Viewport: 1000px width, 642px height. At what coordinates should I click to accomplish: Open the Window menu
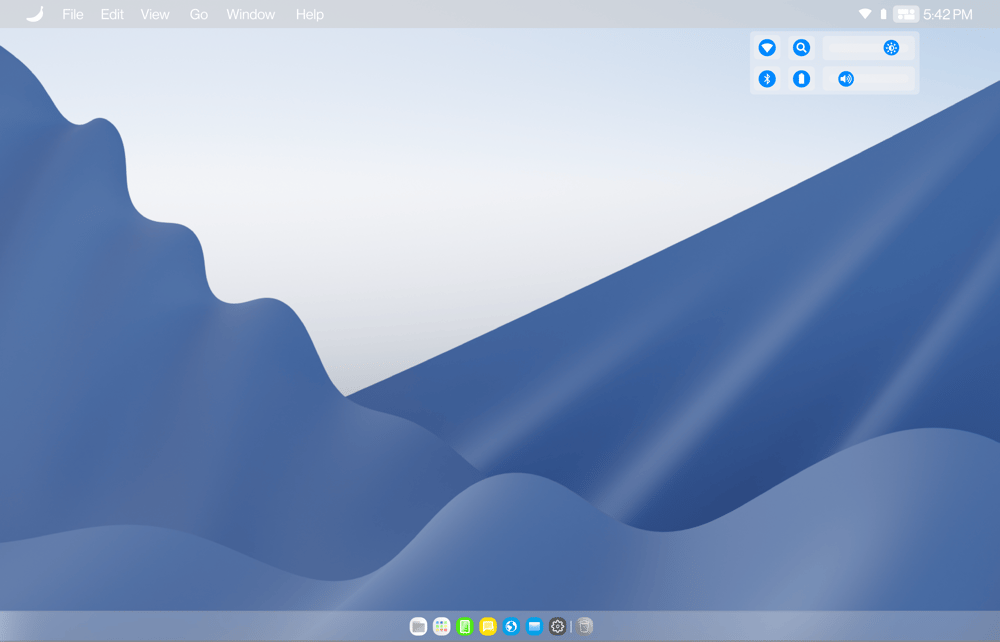pos(251,14)
